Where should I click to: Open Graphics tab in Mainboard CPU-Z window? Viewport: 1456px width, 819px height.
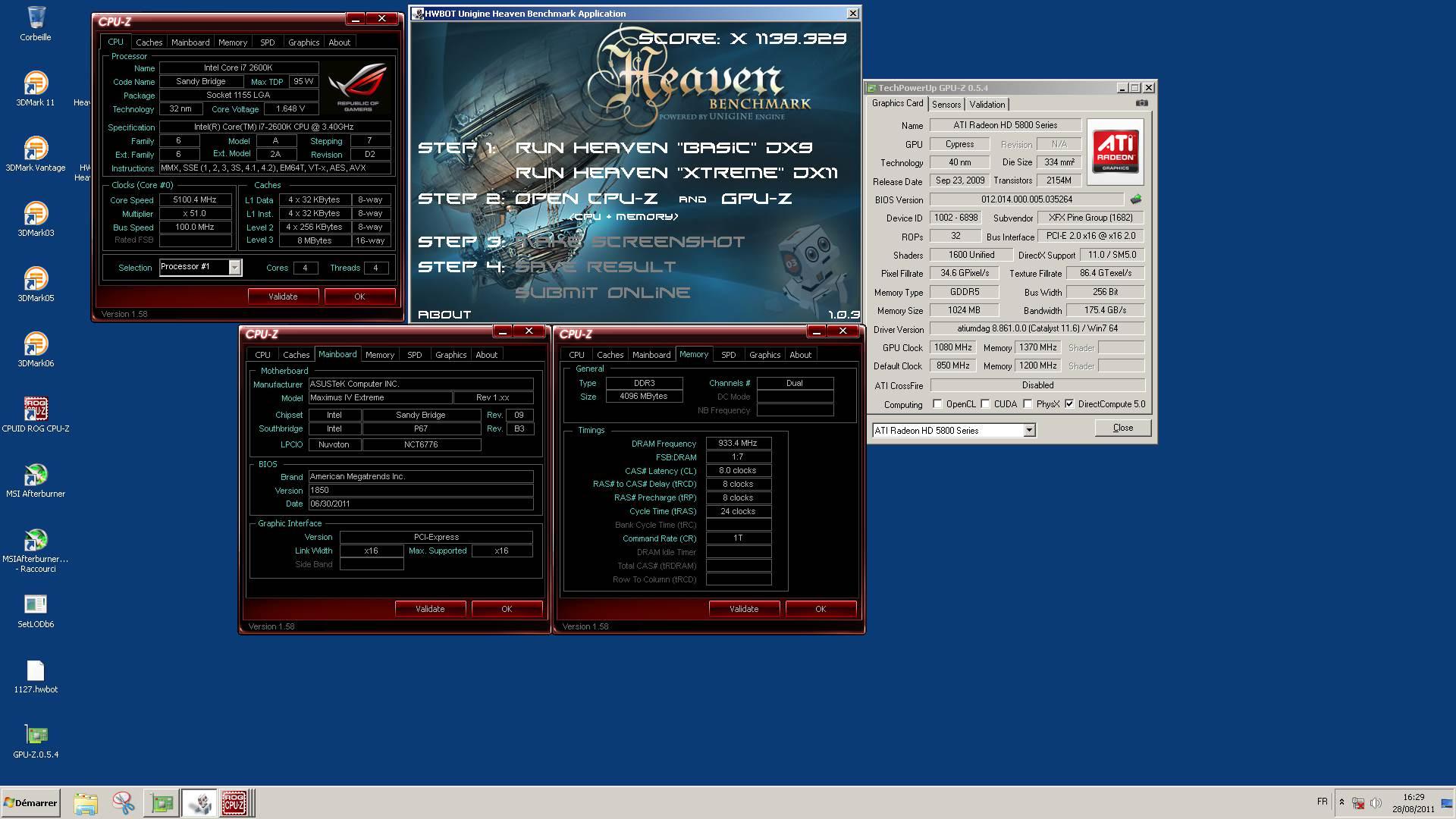click(450, 355)
